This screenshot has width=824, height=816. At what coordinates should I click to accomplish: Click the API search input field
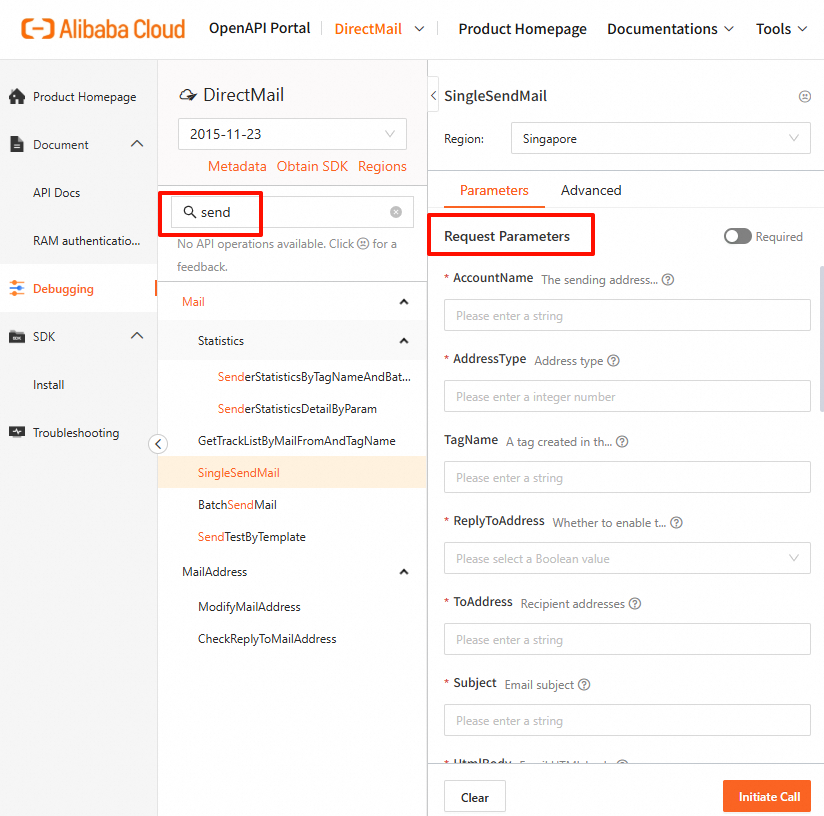point(292,212)
